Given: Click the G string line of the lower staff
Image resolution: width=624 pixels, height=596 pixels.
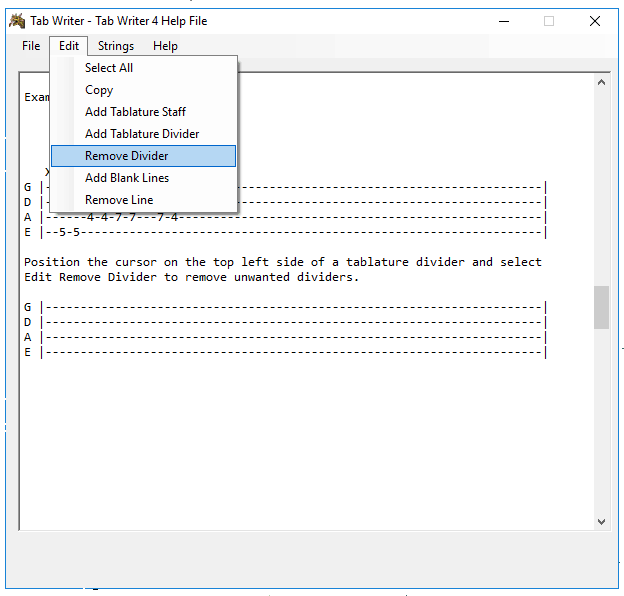Looking at the screenshot, I should [x=285, y=307].
